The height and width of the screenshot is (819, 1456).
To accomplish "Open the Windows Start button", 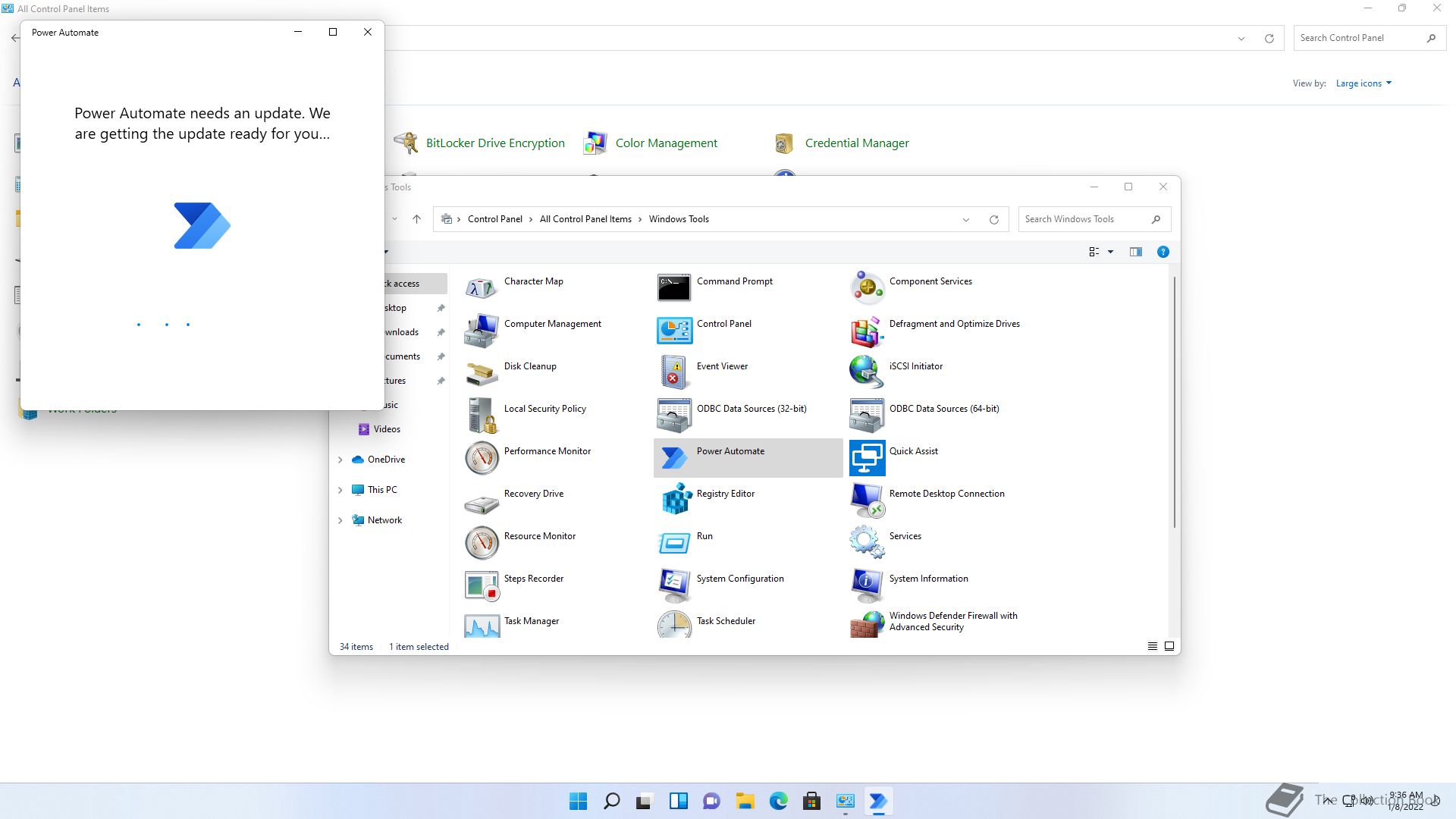I will (x=578, y=801).
